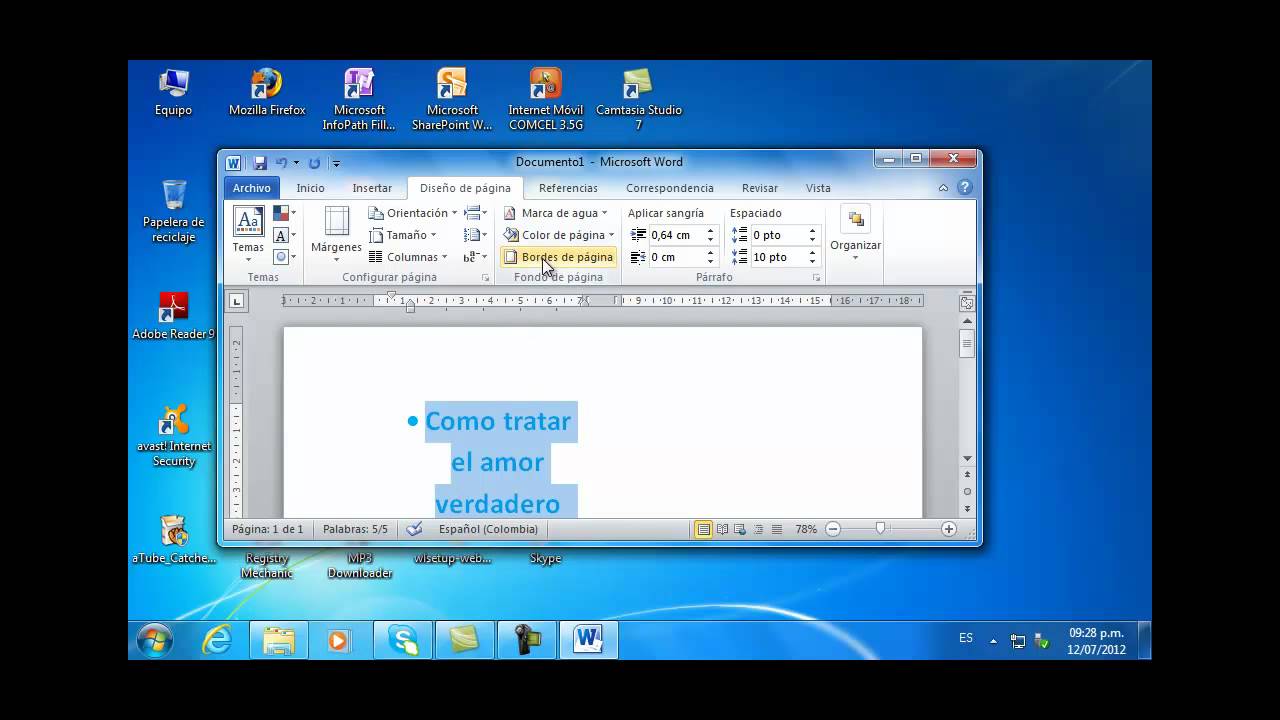Click zoom in plus button
Screen dimensions: 1280x720
(949, 529)
